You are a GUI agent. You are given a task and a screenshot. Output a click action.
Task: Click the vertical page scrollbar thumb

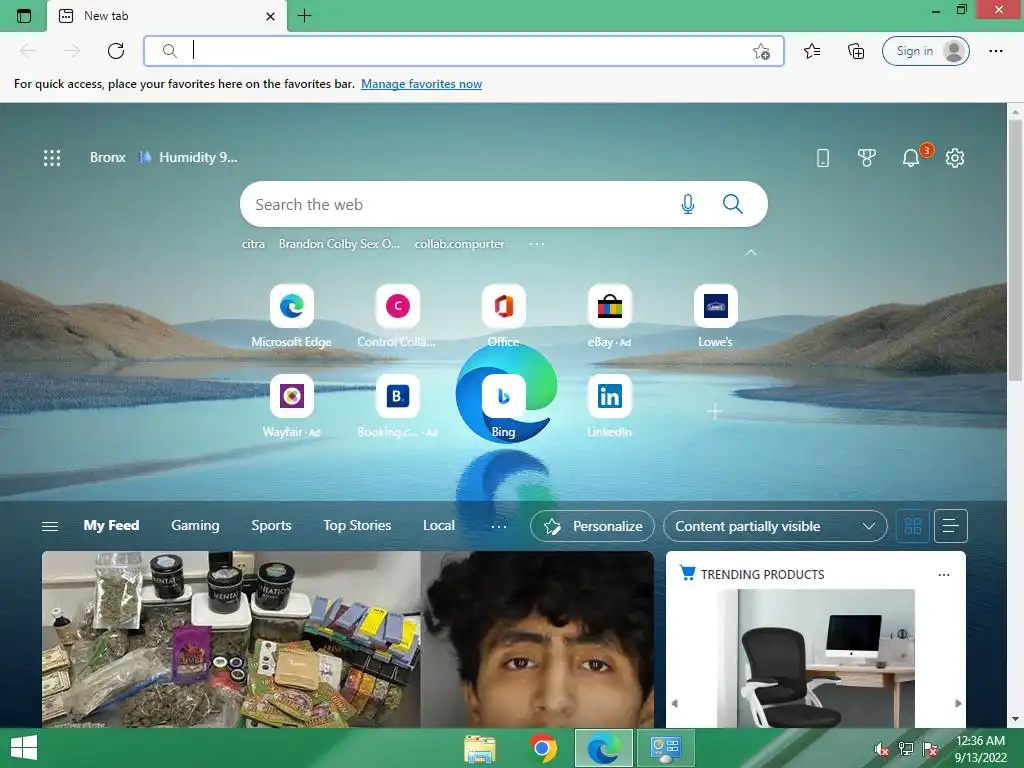(1015, 250)
